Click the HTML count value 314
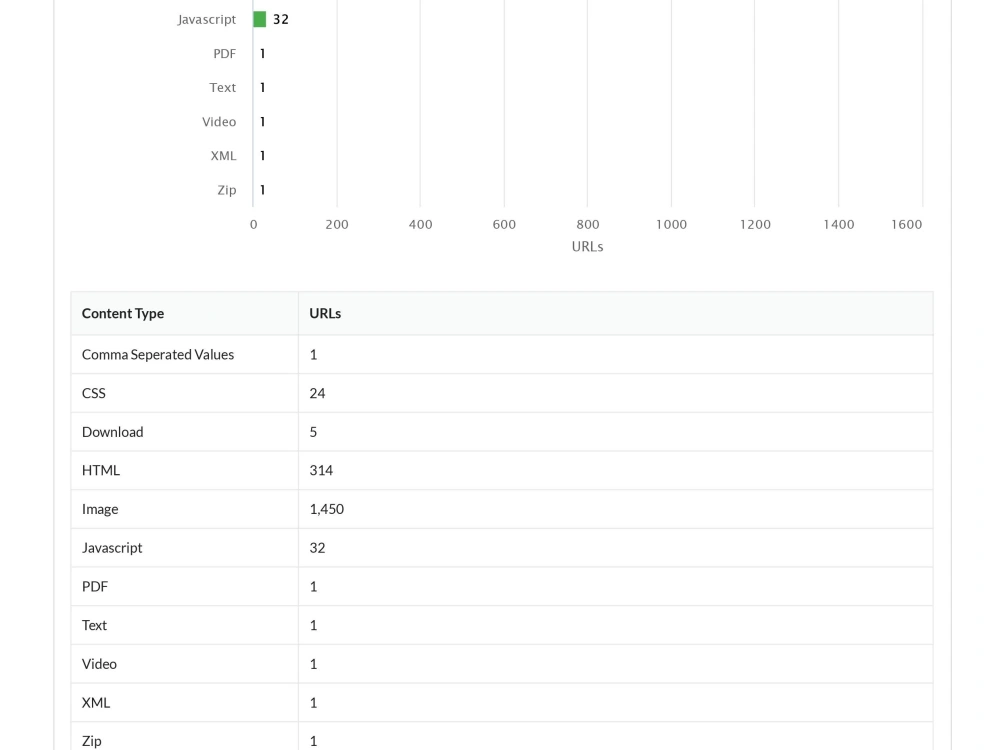 tap(321, 471)
